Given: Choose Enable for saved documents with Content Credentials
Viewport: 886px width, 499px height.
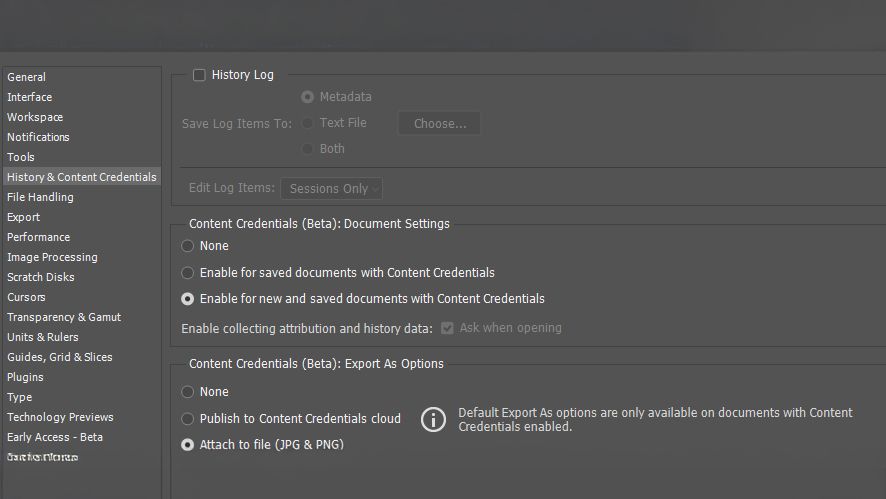Looking at the screenshot, I should pos(188,272).
